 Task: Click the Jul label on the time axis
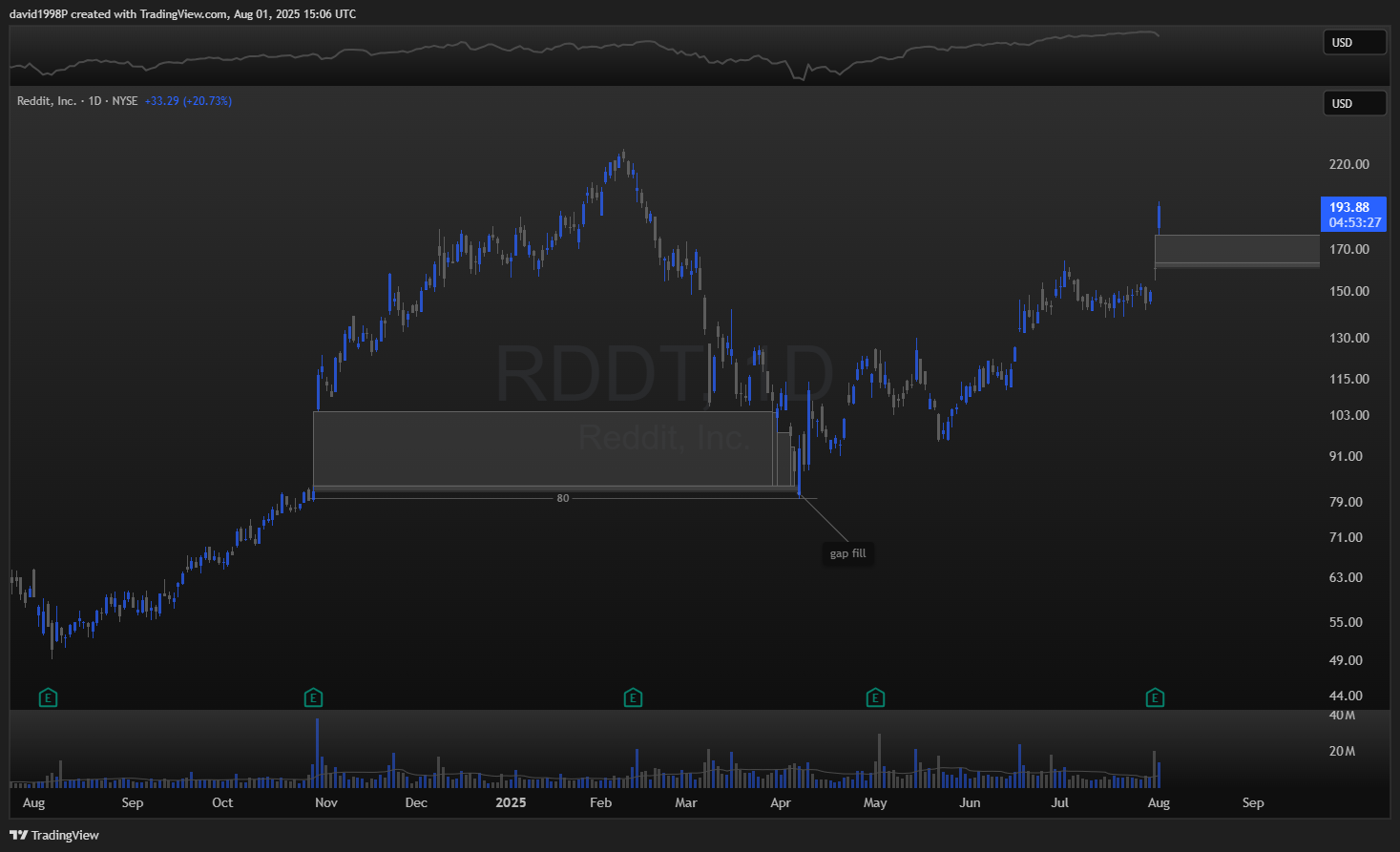[1060, 802]
